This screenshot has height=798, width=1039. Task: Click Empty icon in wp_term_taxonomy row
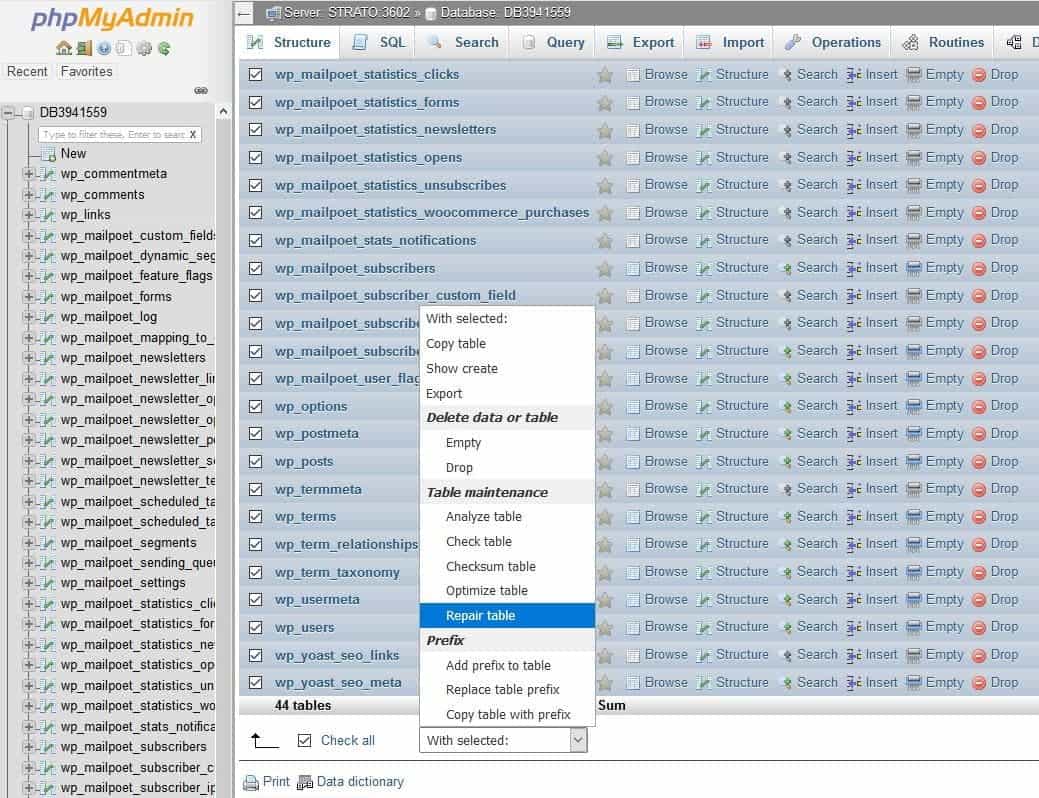(914, 572)
